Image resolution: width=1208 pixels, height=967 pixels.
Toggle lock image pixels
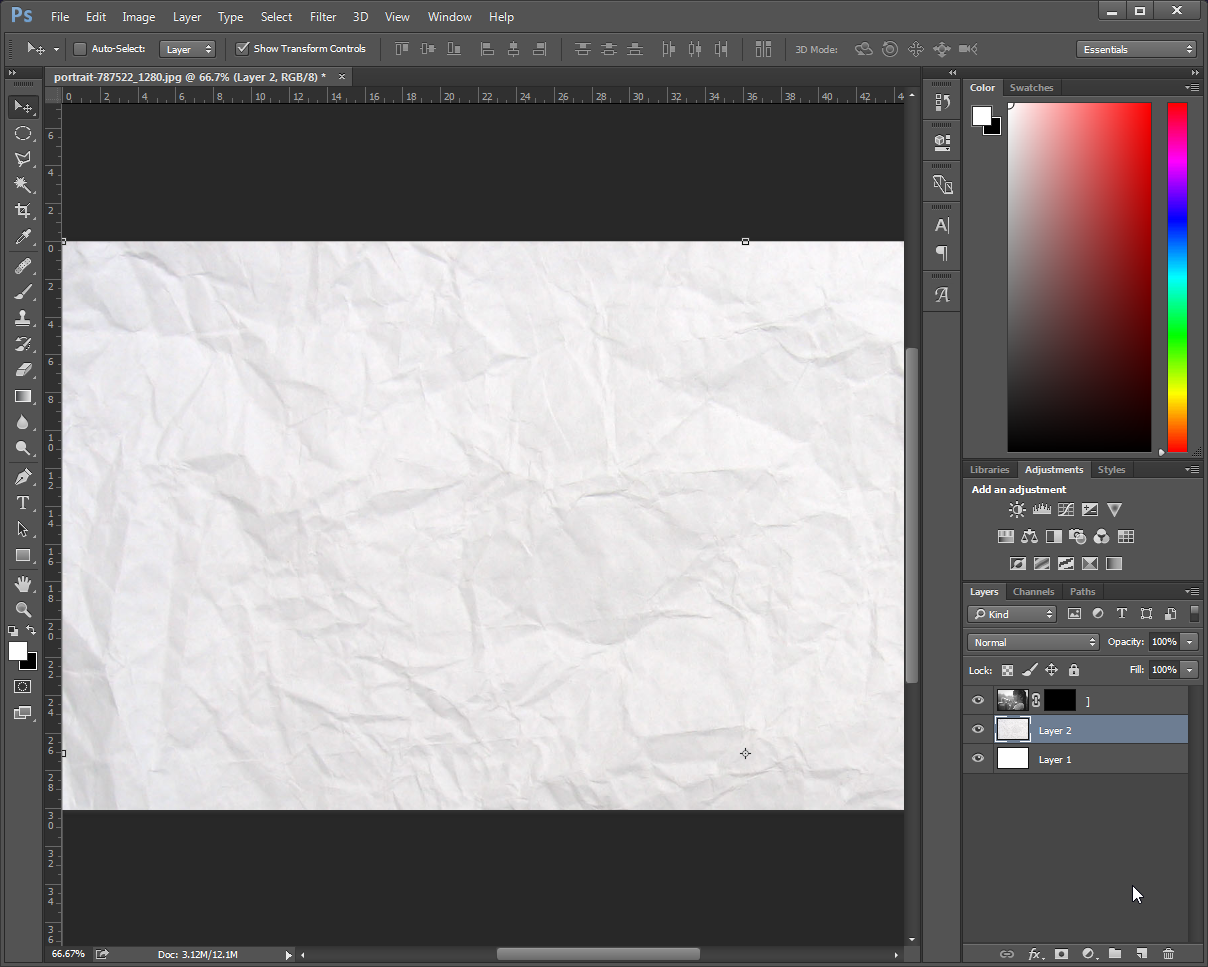click(x=1030, y=670)
